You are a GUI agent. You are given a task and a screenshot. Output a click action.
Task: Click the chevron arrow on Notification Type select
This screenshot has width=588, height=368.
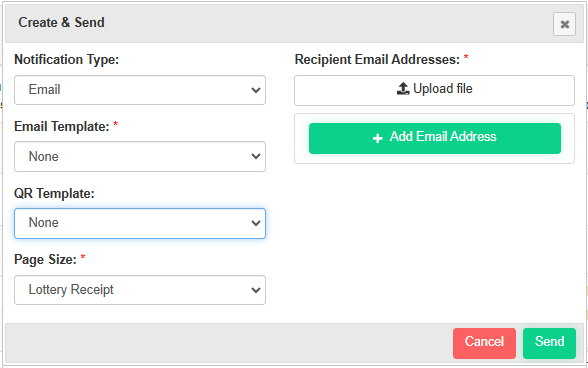click(x=256, y=90)
